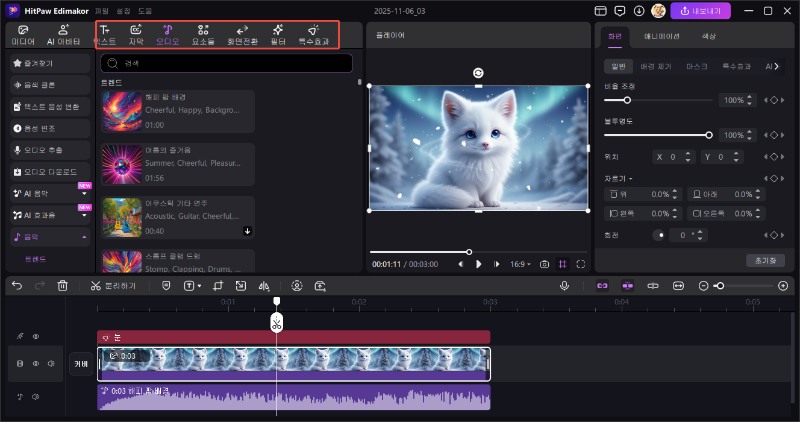
Task: Enter fullscreen preview
Action: tap(581, 264)
